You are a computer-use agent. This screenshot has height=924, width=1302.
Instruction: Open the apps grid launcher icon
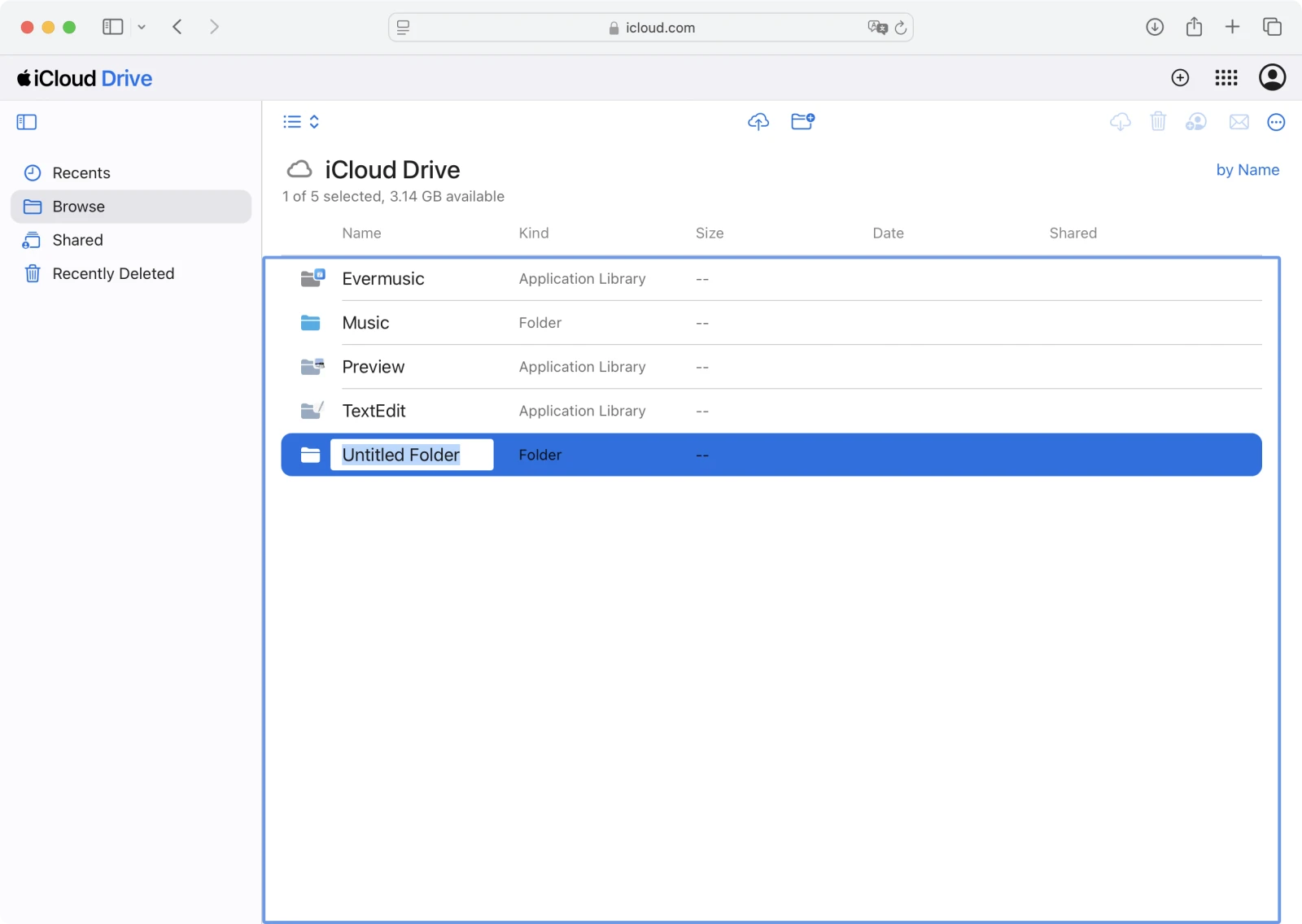click(1226, 78)
